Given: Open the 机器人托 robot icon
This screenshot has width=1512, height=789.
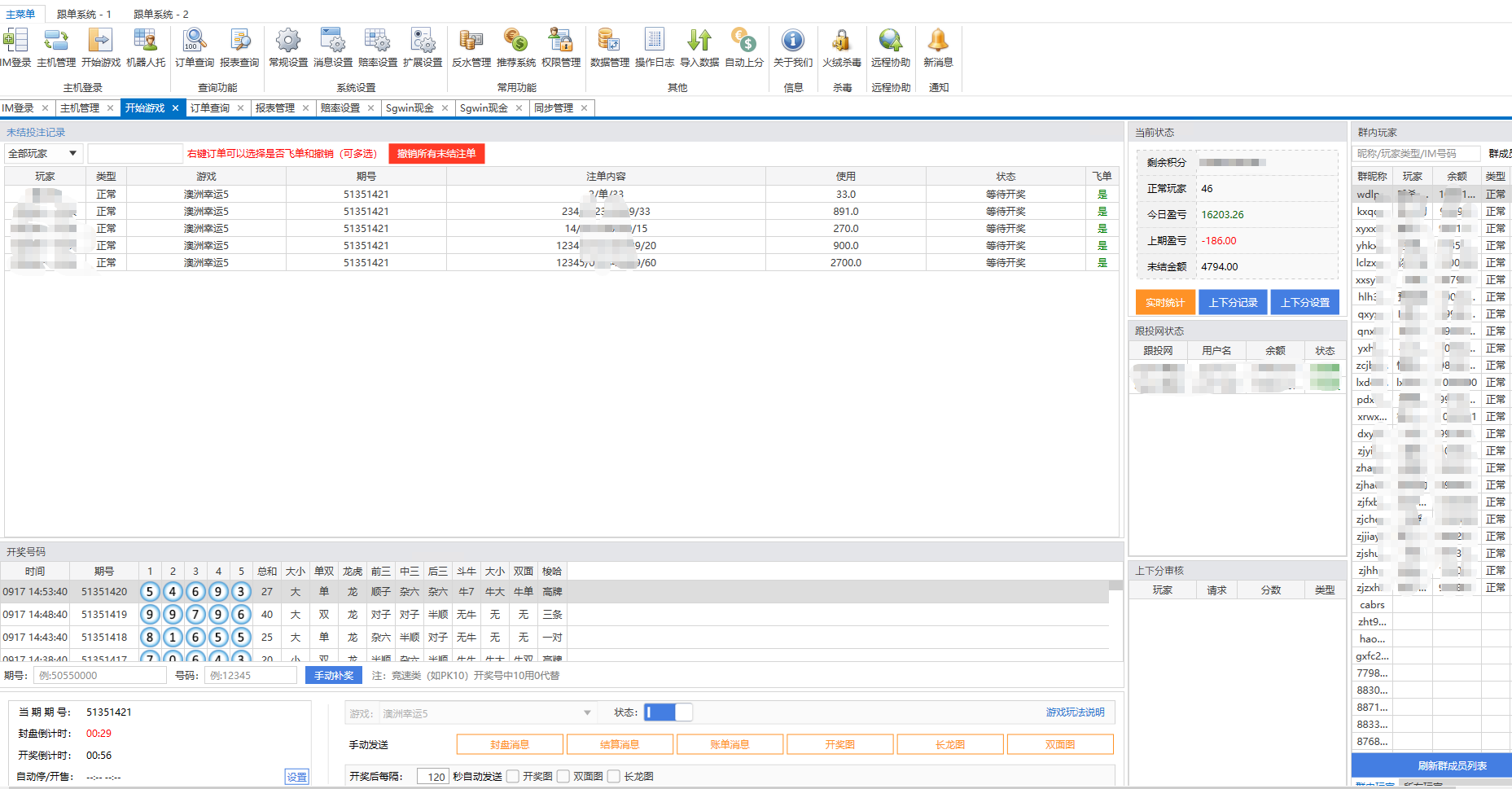Looking at the screenshot, I should coord(146,47).
